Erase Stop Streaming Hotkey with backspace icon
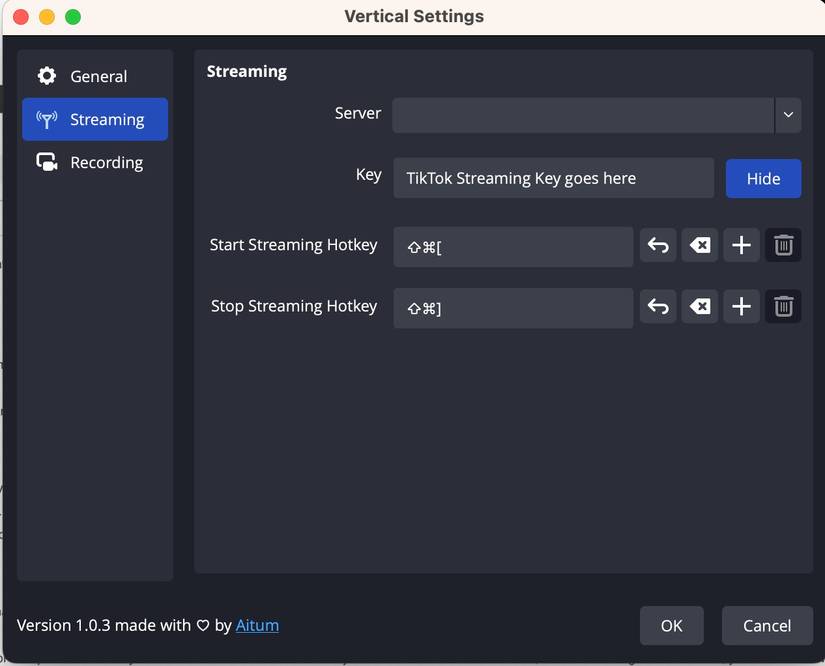825x666 pixels. point(699,307)
